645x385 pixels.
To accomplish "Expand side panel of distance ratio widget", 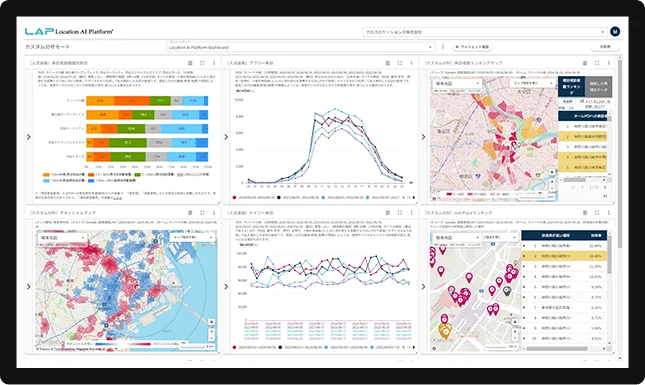I will click(x=28, y=137).
